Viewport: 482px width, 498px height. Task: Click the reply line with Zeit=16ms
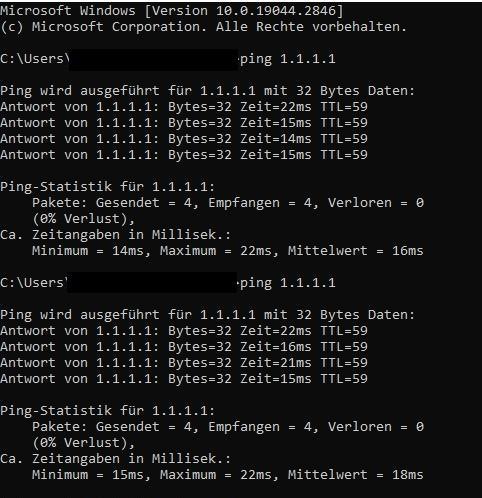point(184,347)
